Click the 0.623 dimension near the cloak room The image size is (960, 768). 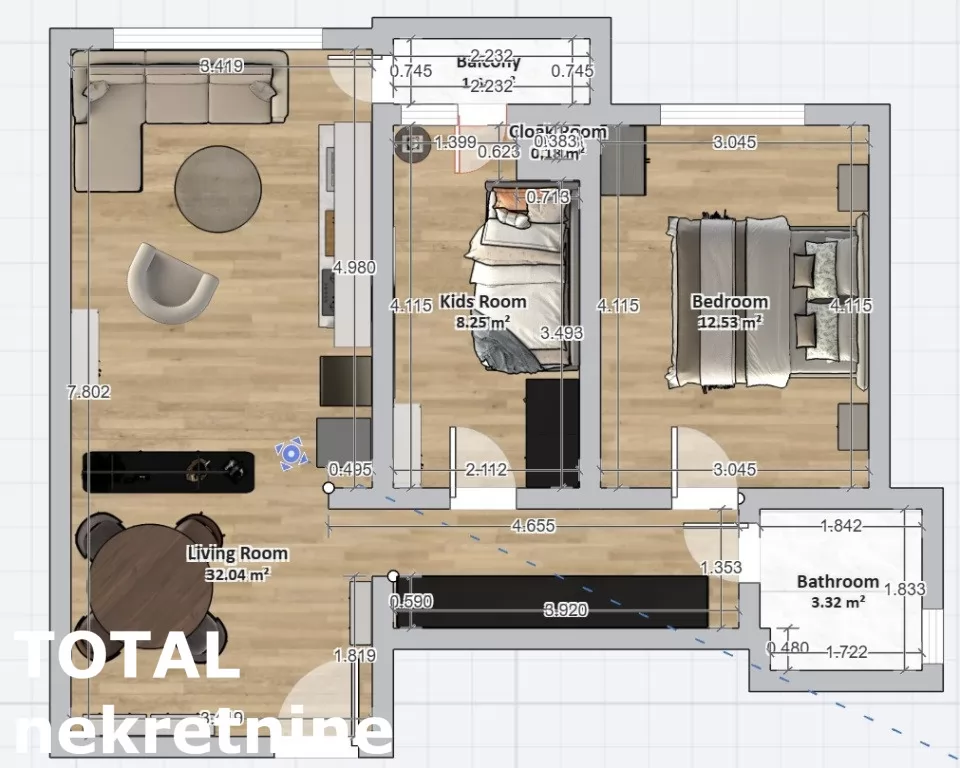coord(498,151)
